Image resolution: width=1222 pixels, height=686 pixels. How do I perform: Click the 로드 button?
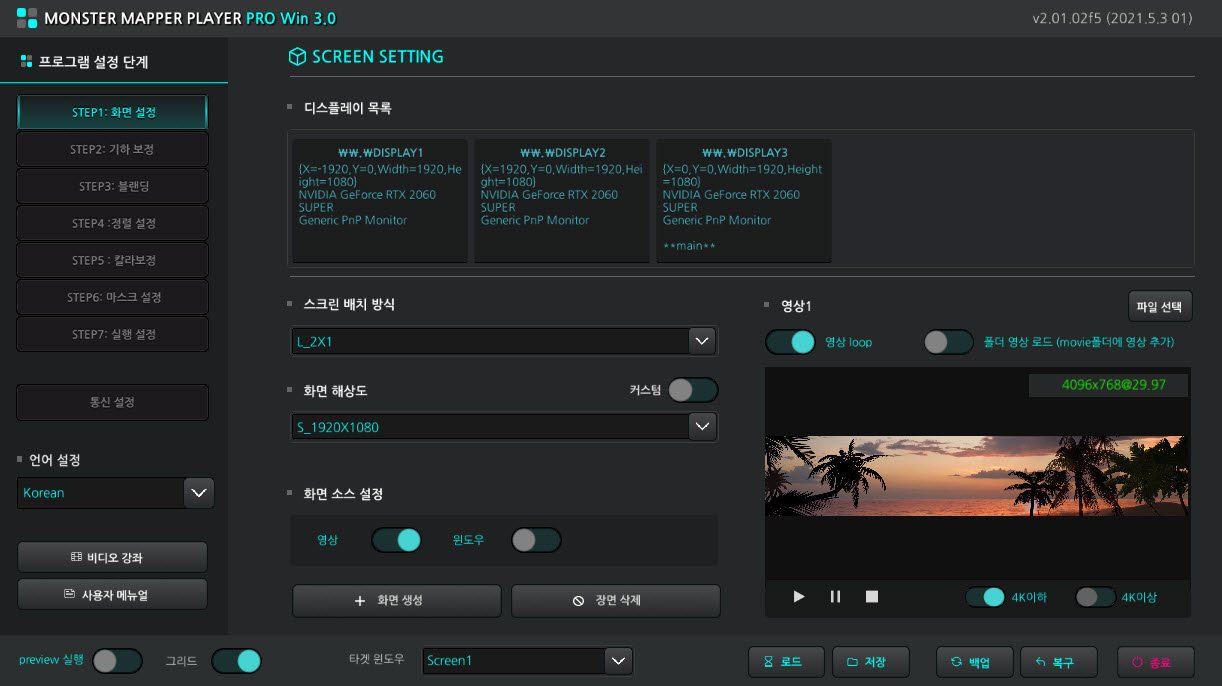point(786,662)
